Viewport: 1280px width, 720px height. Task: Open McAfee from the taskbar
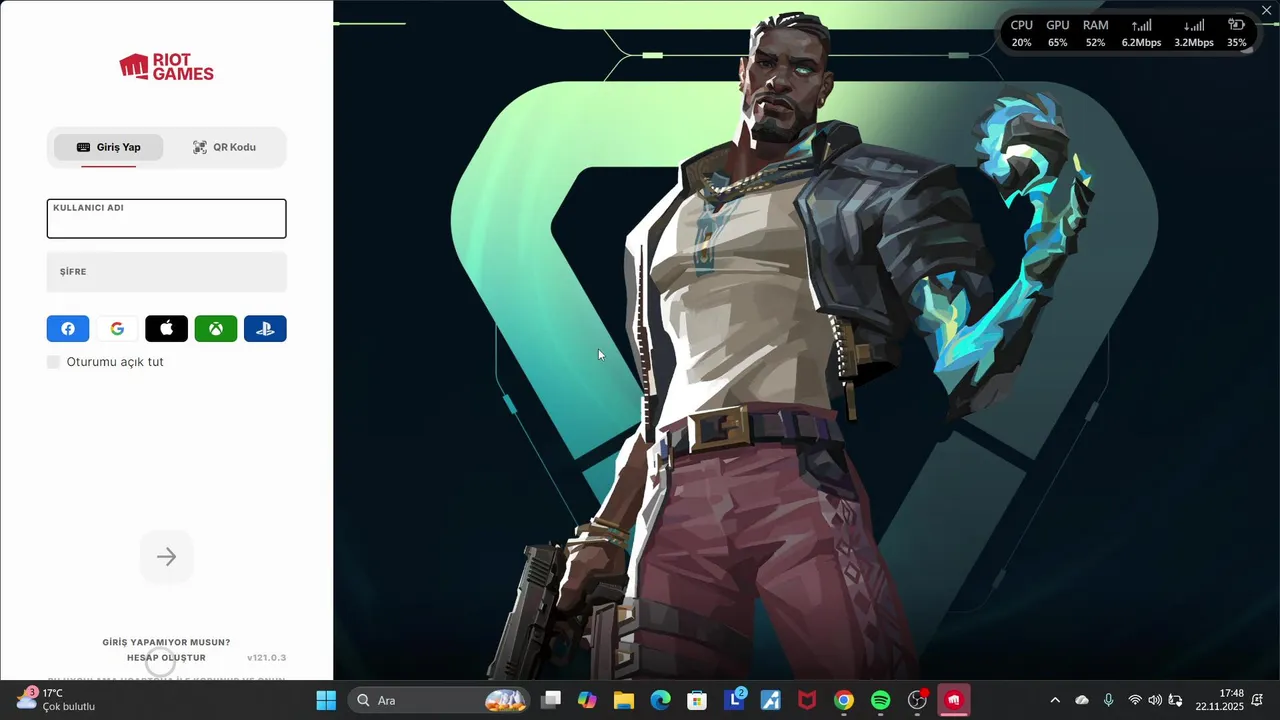[x=807, y=700]
